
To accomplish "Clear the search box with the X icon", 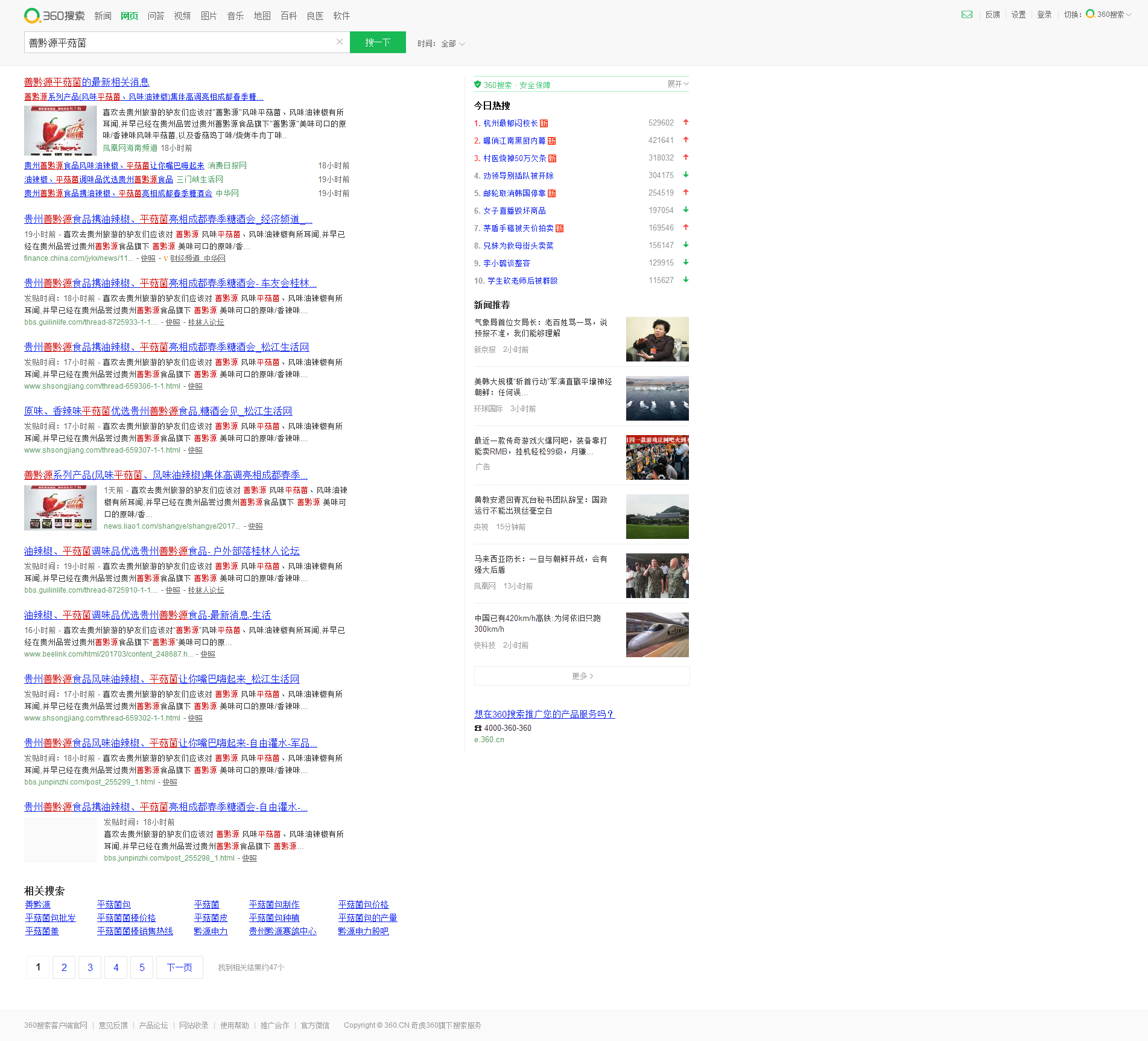I will coord(340,42).
